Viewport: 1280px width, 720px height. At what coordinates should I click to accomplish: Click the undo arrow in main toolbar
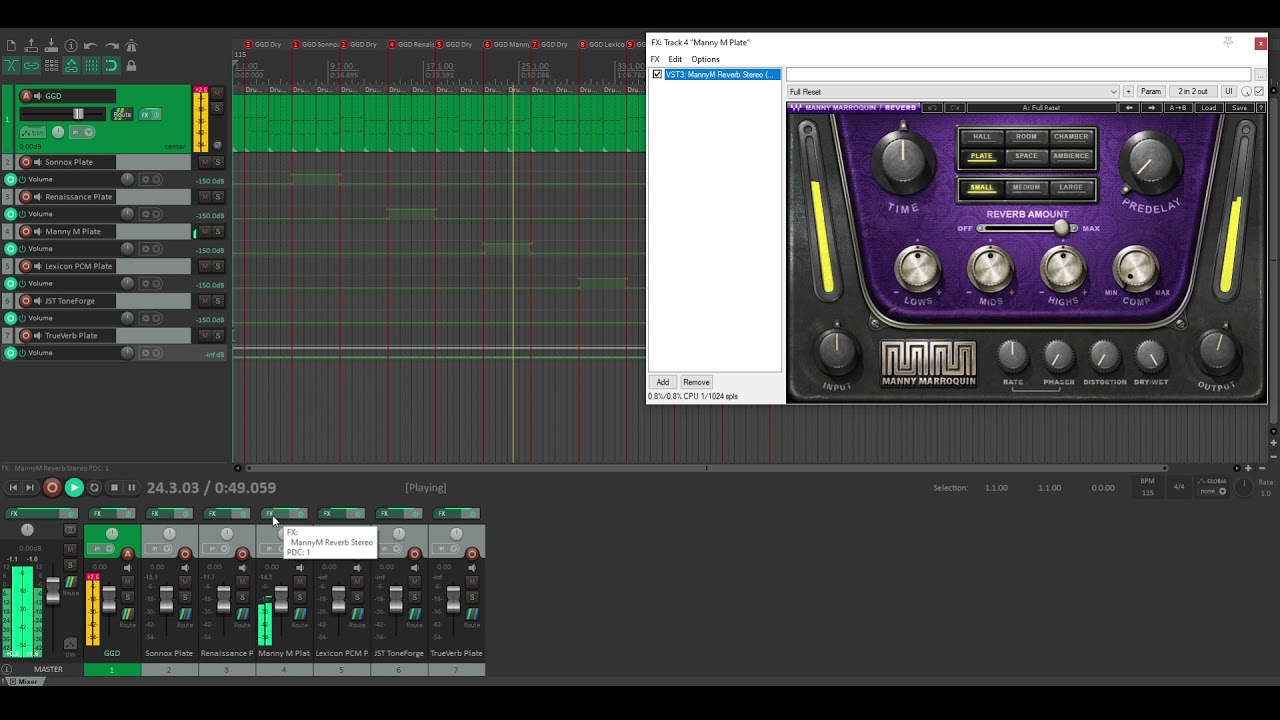90,46
